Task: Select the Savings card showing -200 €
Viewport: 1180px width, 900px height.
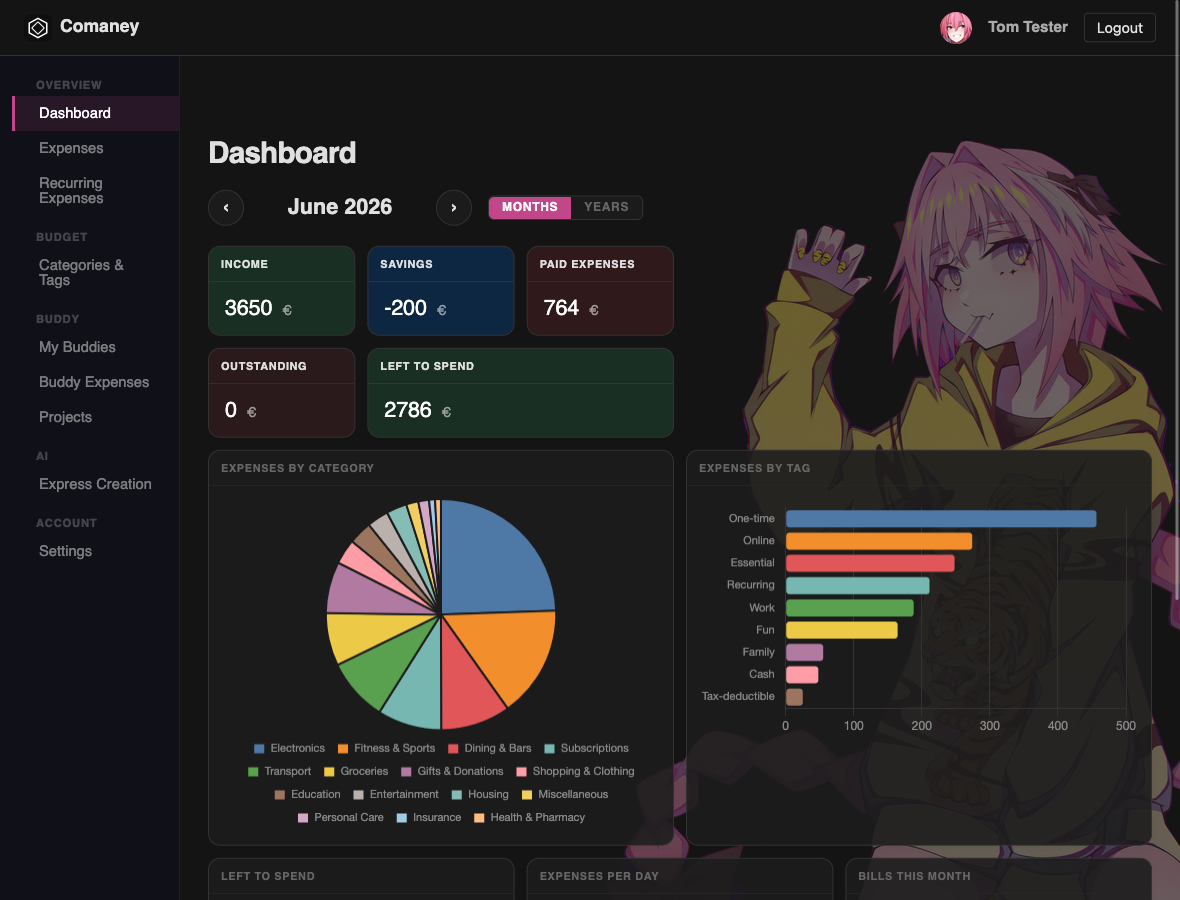Action: click(441, 290)
